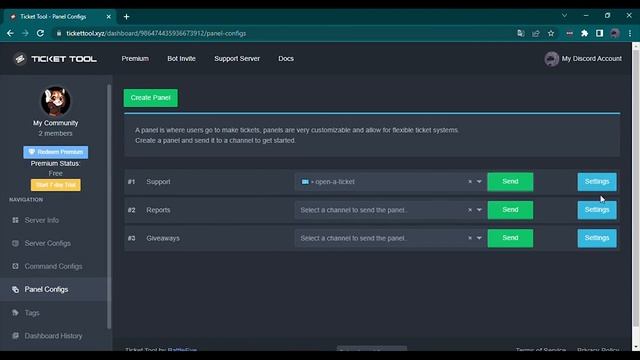Click the Command Configs sidebar icon

click(16, 266)
